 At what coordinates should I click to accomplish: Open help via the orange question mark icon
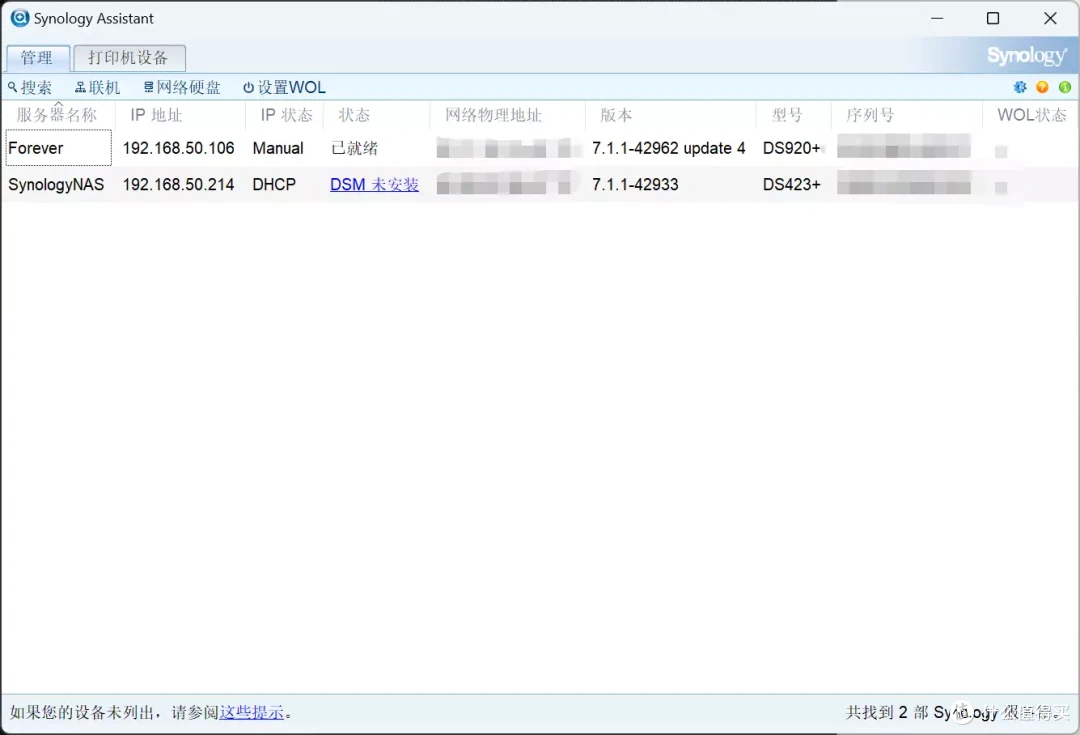pos(1041,87)
